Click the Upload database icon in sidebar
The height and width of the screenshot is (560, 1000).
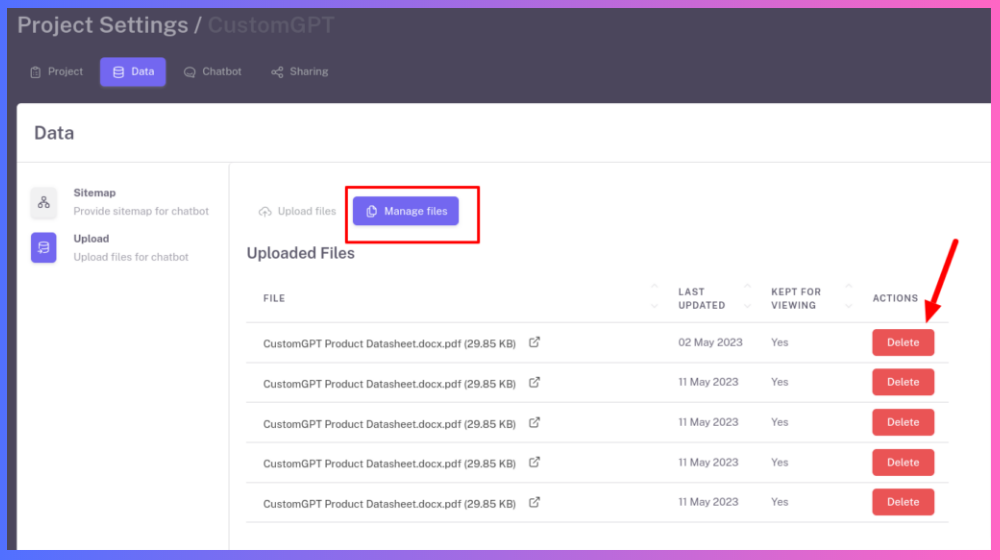click(44, 248)
